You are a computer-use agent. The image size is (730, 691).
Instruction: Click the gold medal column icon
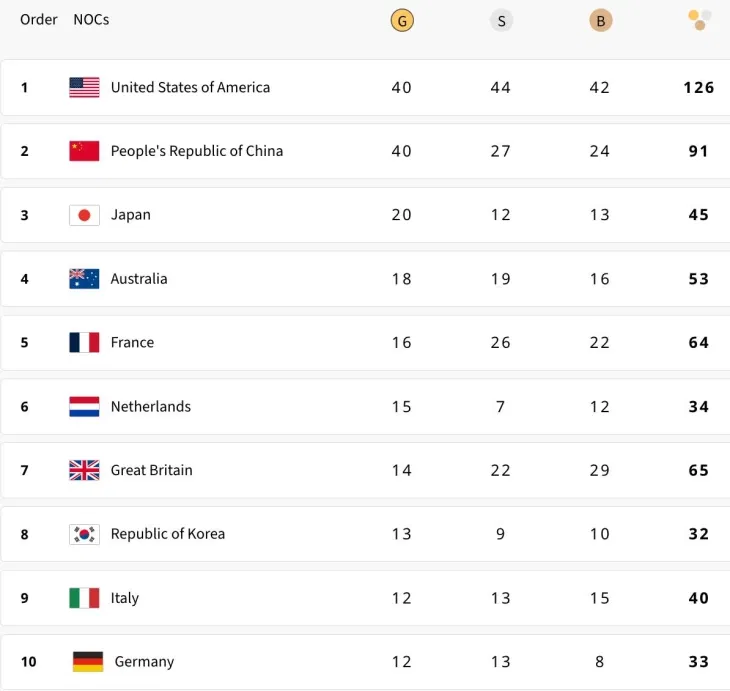401,21
